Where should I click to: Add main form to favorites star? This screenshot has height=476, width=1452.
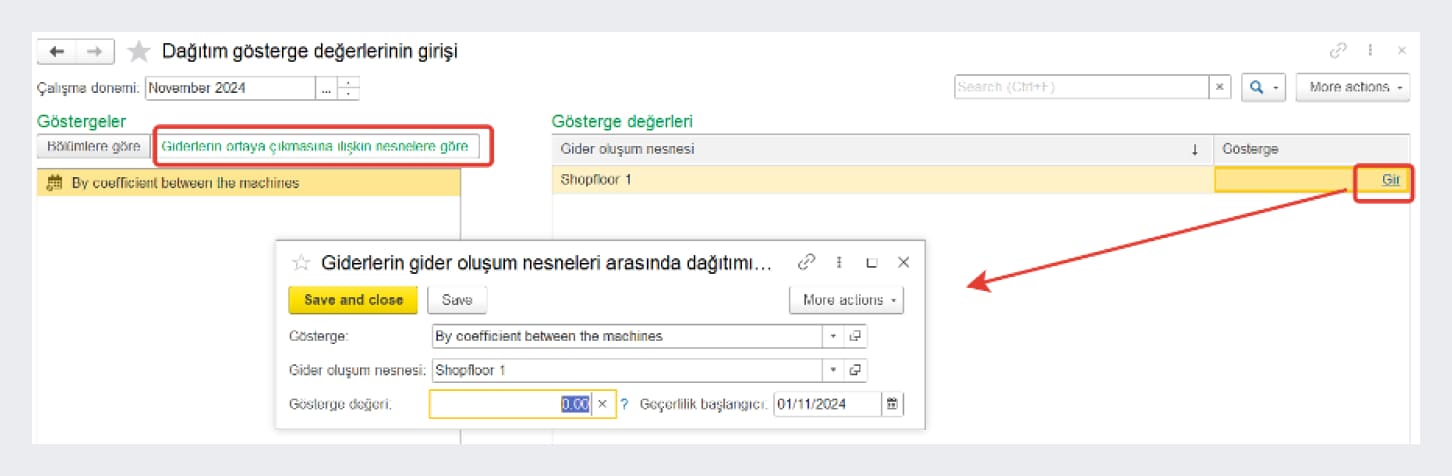140,51
